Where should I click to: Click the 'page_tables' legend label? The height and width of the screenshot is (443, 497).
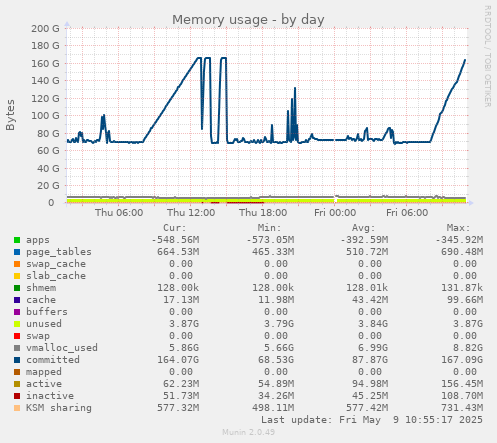59,252
